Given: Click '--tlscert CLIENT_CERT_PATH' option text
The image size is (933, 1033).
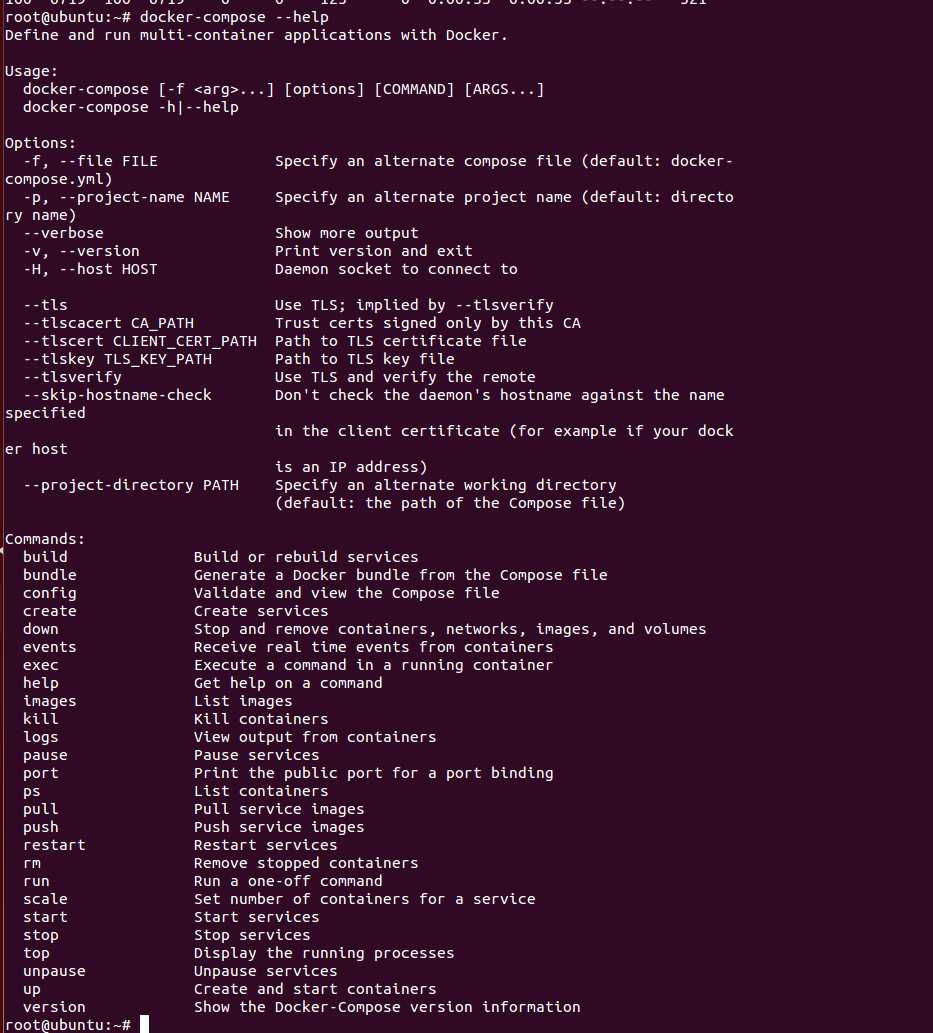Looking at the screenshot, I should [140, 341].
